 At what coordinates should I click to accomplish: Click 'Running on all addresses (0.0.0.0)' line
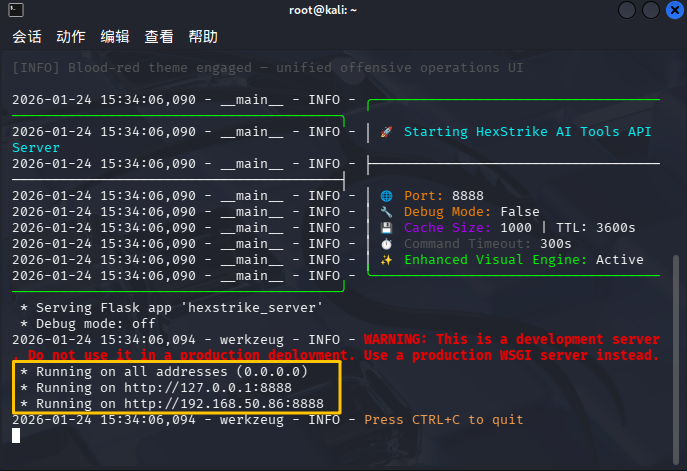pyautogui.click(x=164, y=372)
